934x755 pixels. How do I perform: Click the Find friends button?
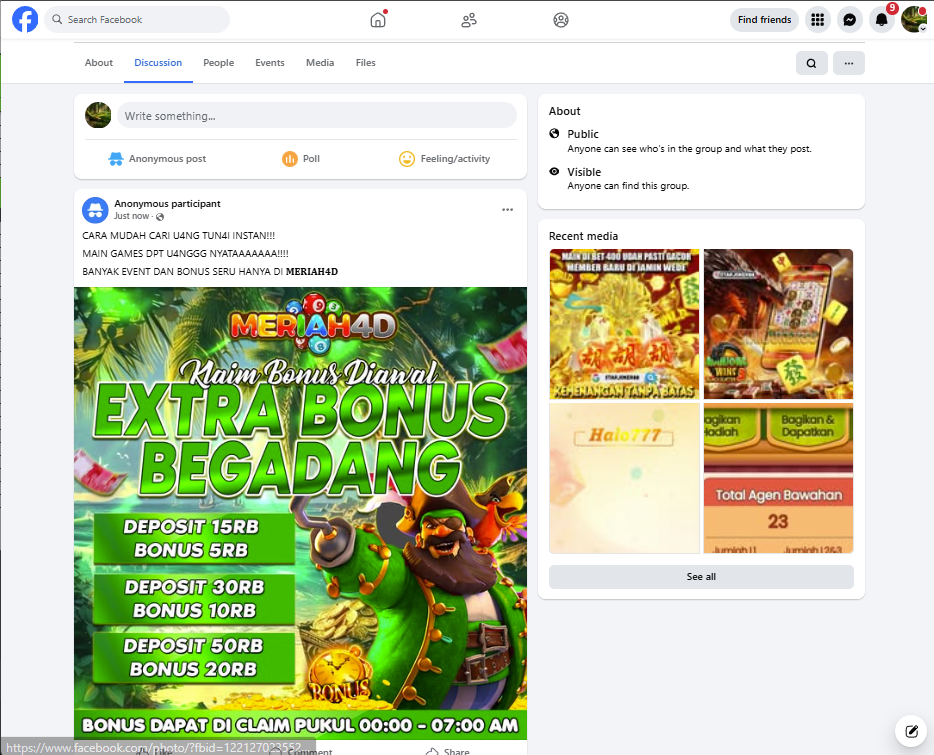(764, 20)
